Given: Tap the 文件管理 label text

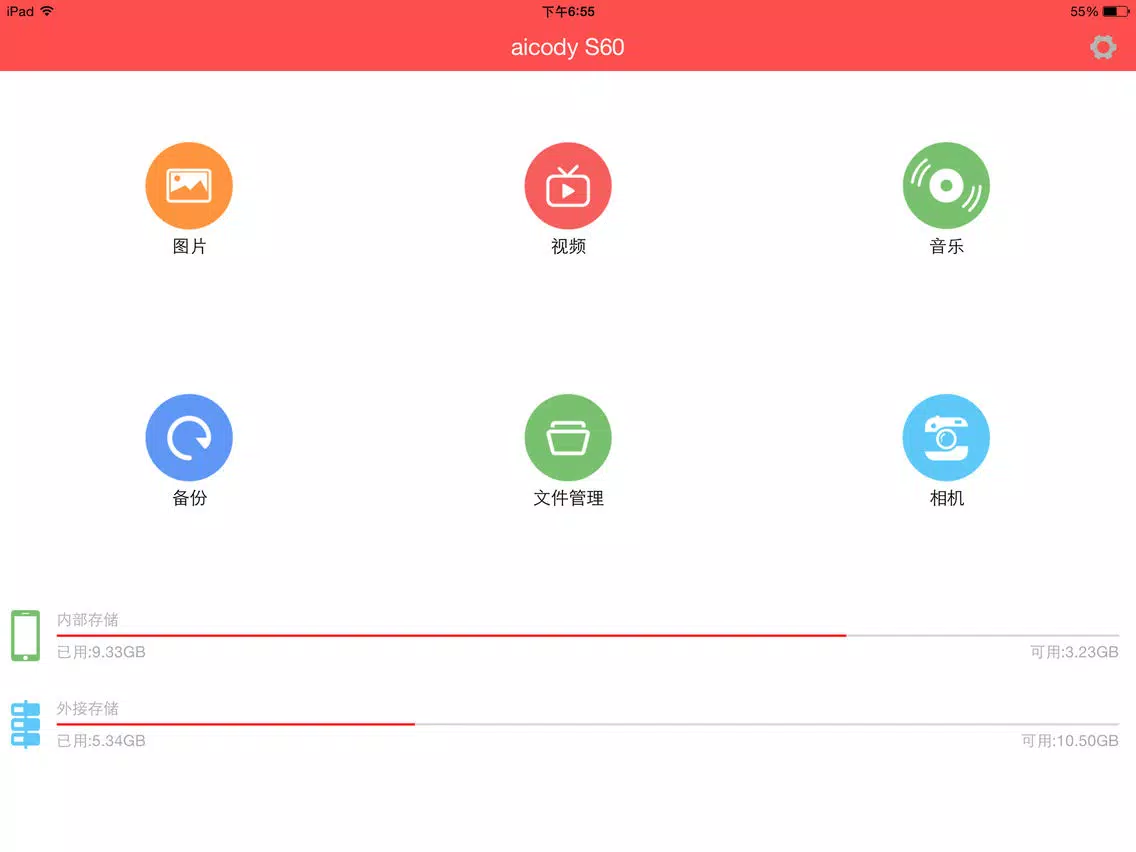Looking at the screenshot, I should click(568, 498).
